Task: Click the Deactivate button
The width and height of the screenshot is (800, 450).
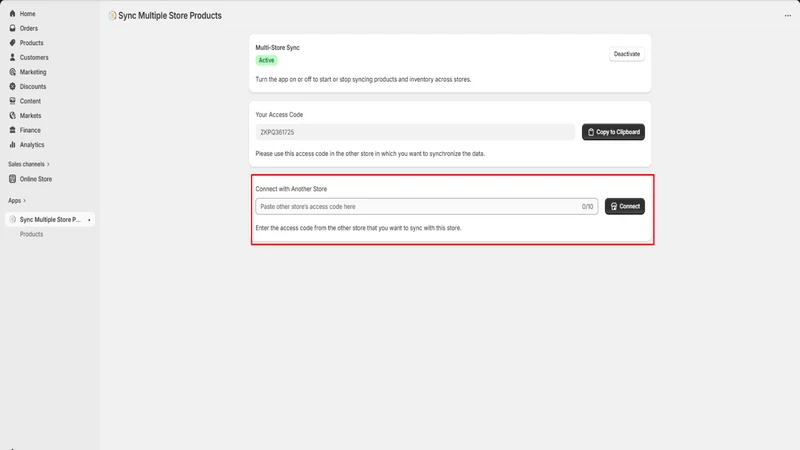Action: (x=627, y=54)
